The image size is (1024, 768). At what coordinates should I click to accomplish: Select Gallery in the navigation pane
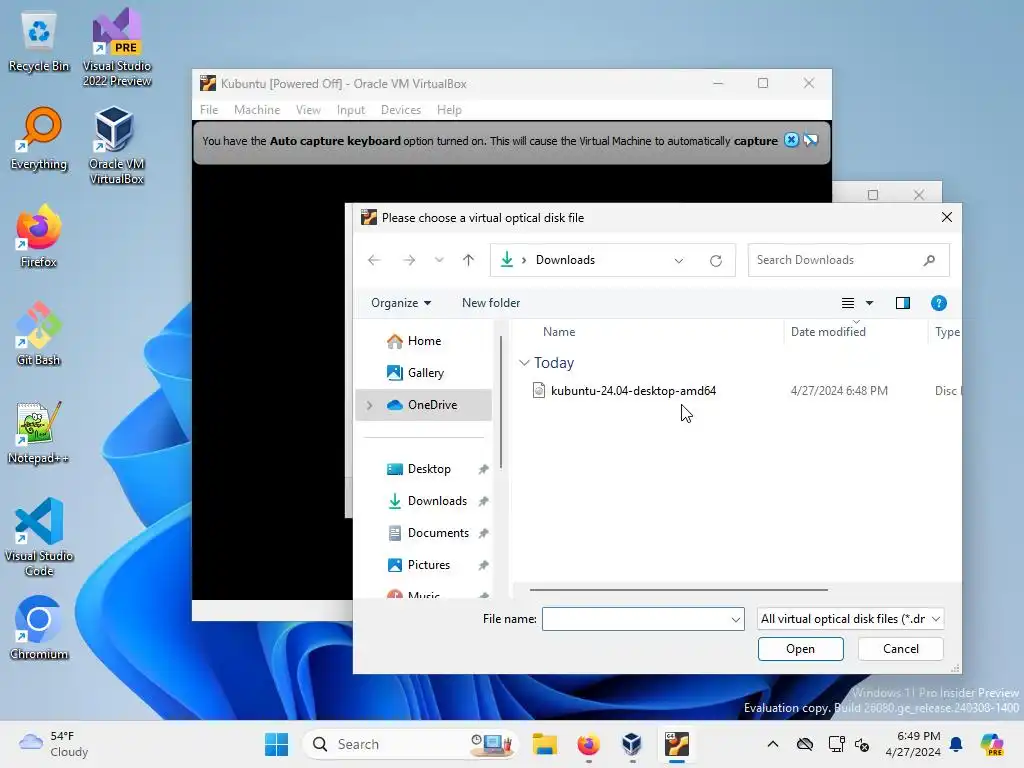(x=425, y=373)
